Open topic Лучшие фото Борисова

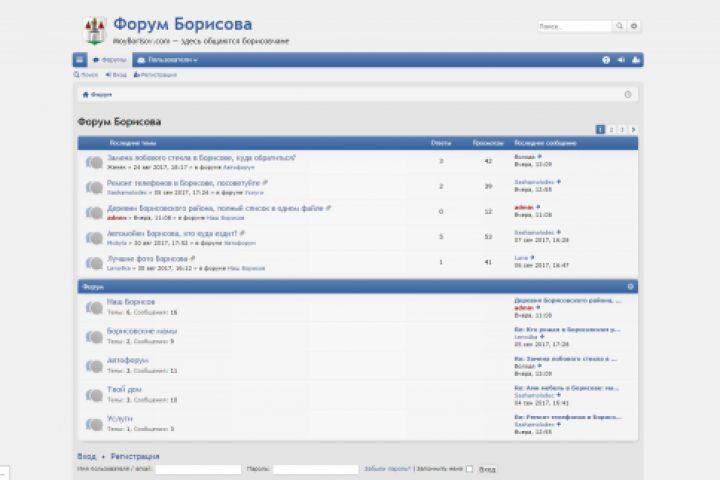[147, 259]
